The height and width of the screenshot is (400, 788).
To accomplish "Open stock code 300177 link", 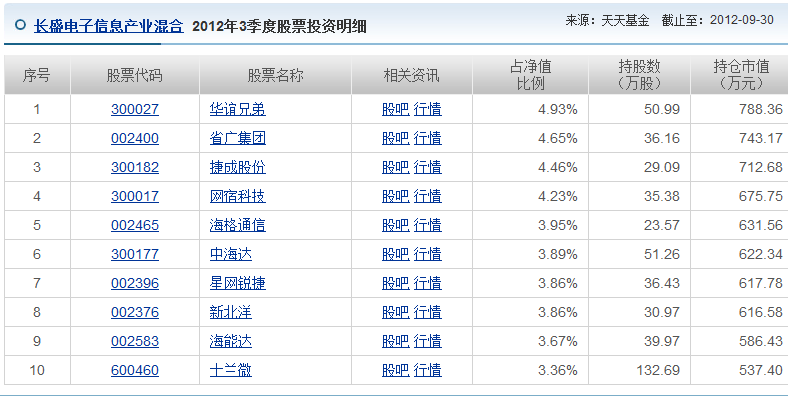I will [x=135, y=254].
